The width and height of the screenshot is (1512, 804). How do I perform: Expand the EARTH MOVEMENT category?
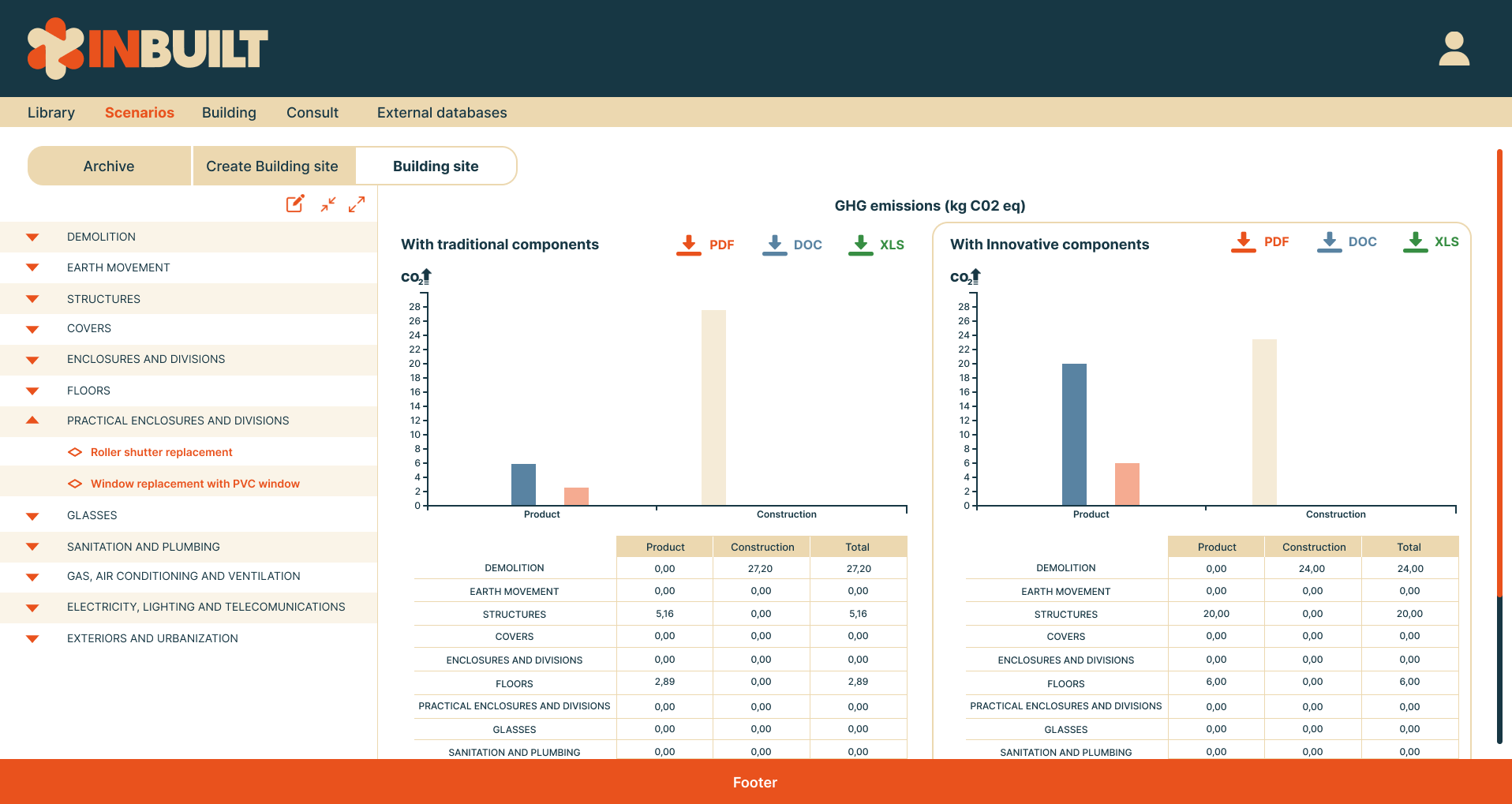[32, 267]
